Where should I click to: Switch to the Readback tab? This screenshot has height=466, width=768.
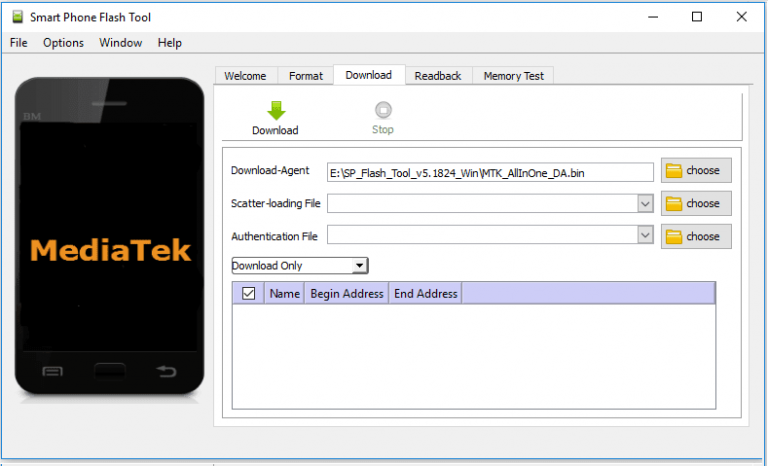tap(438, 76)
